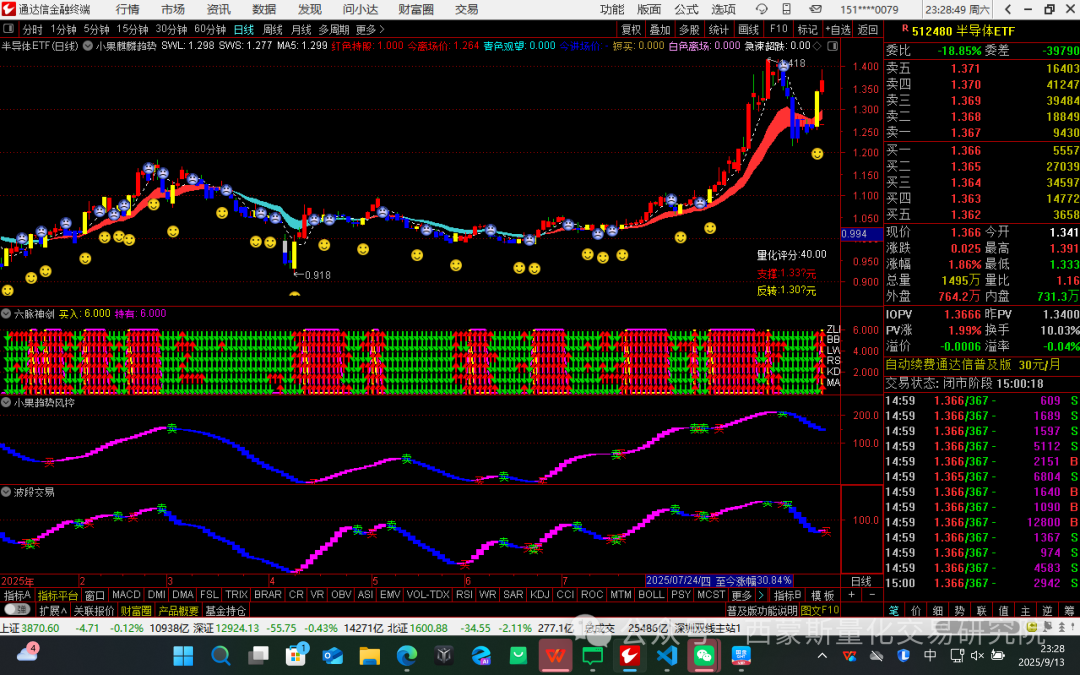Toggle 叠加 overlay option

coord(660,30)
